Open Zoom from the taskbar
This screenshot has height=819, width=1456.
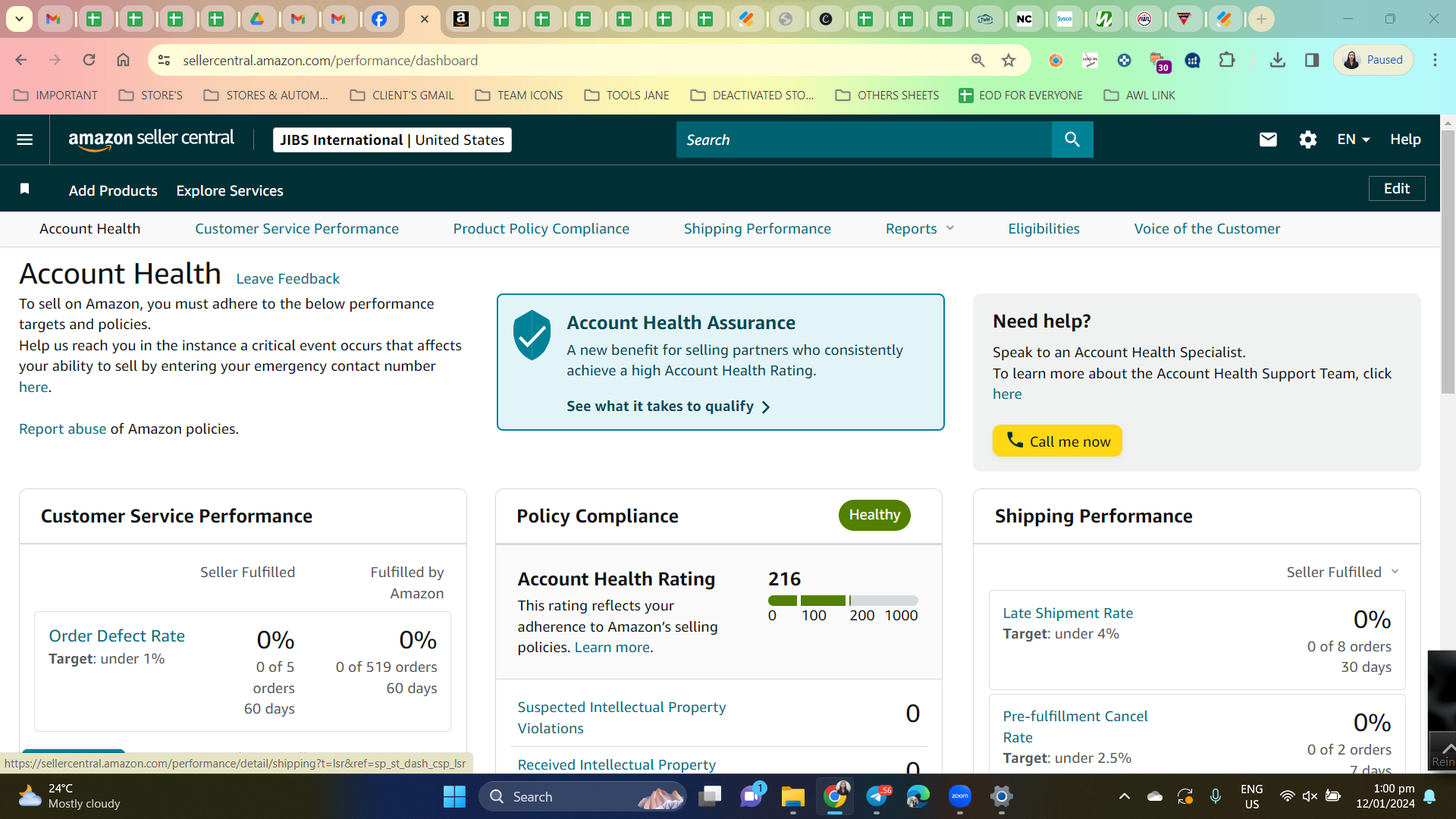click(x=960, y=796)
